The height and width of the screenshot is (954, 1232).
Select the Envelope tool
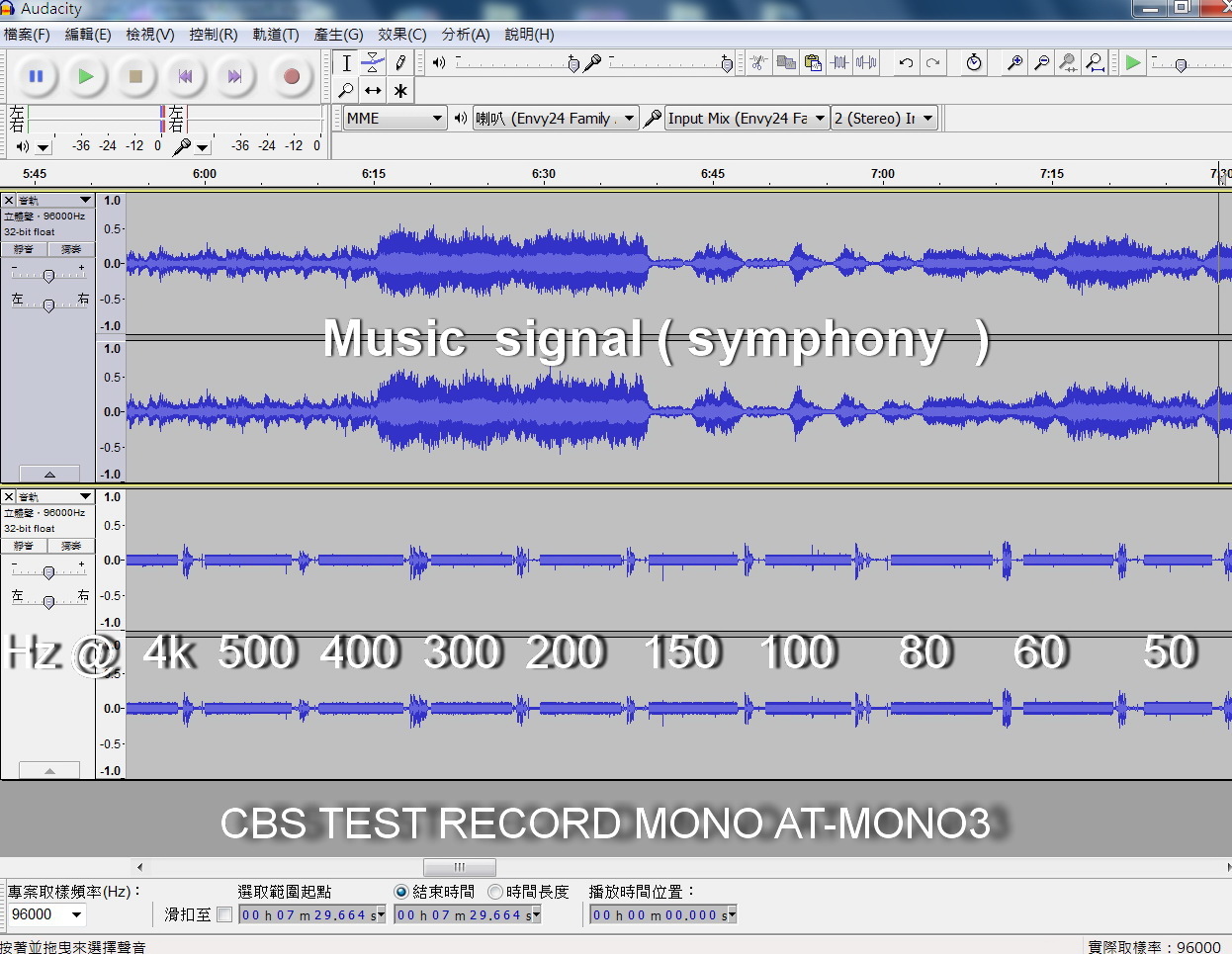pyautogui.click(x=373, y=63)
